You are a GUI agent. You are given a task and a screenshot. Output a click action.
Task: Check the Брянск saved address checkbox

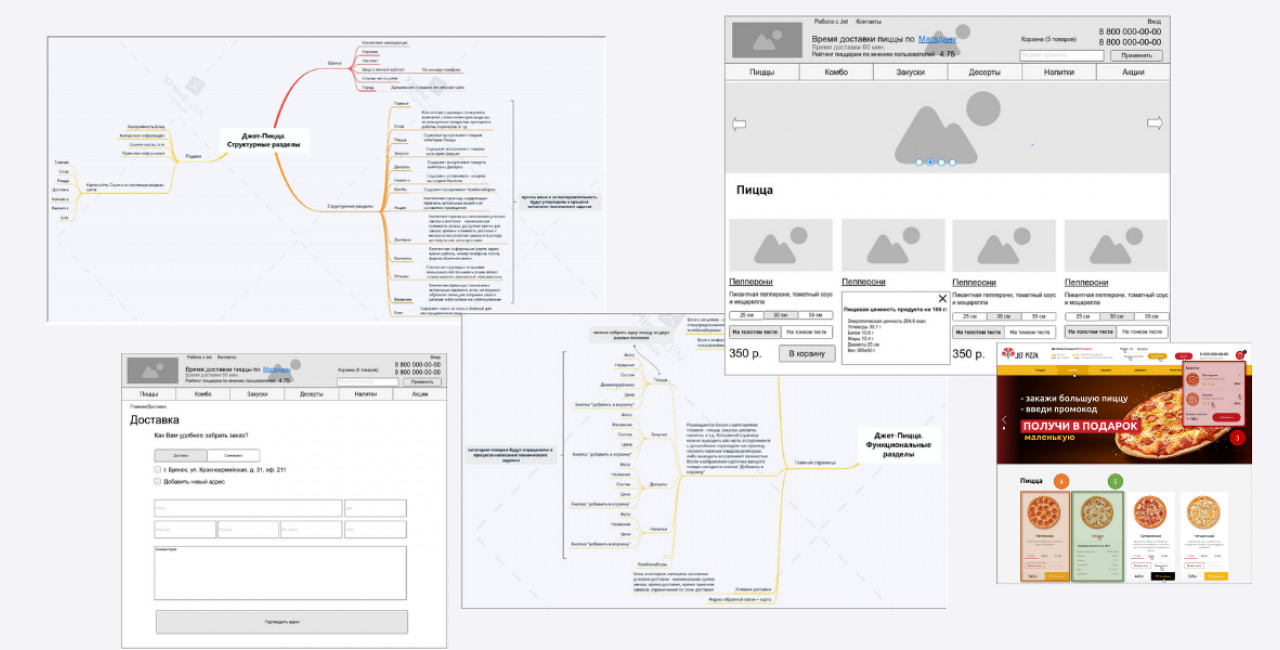157,469
